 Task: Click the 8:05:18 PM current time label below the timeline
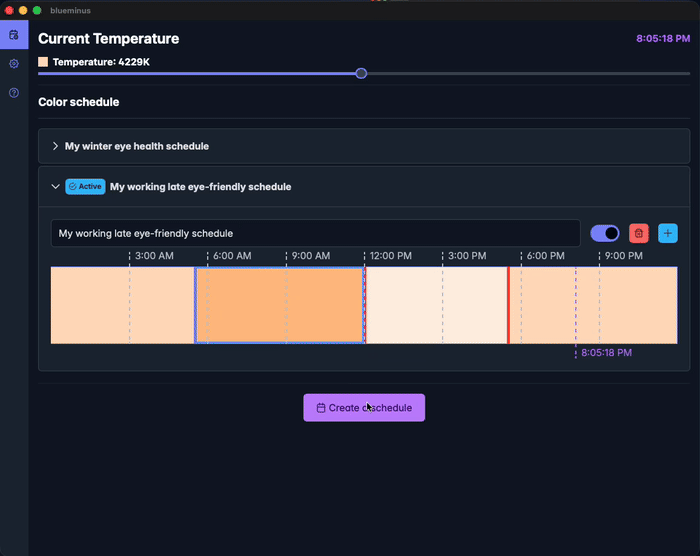coord(606,353)
